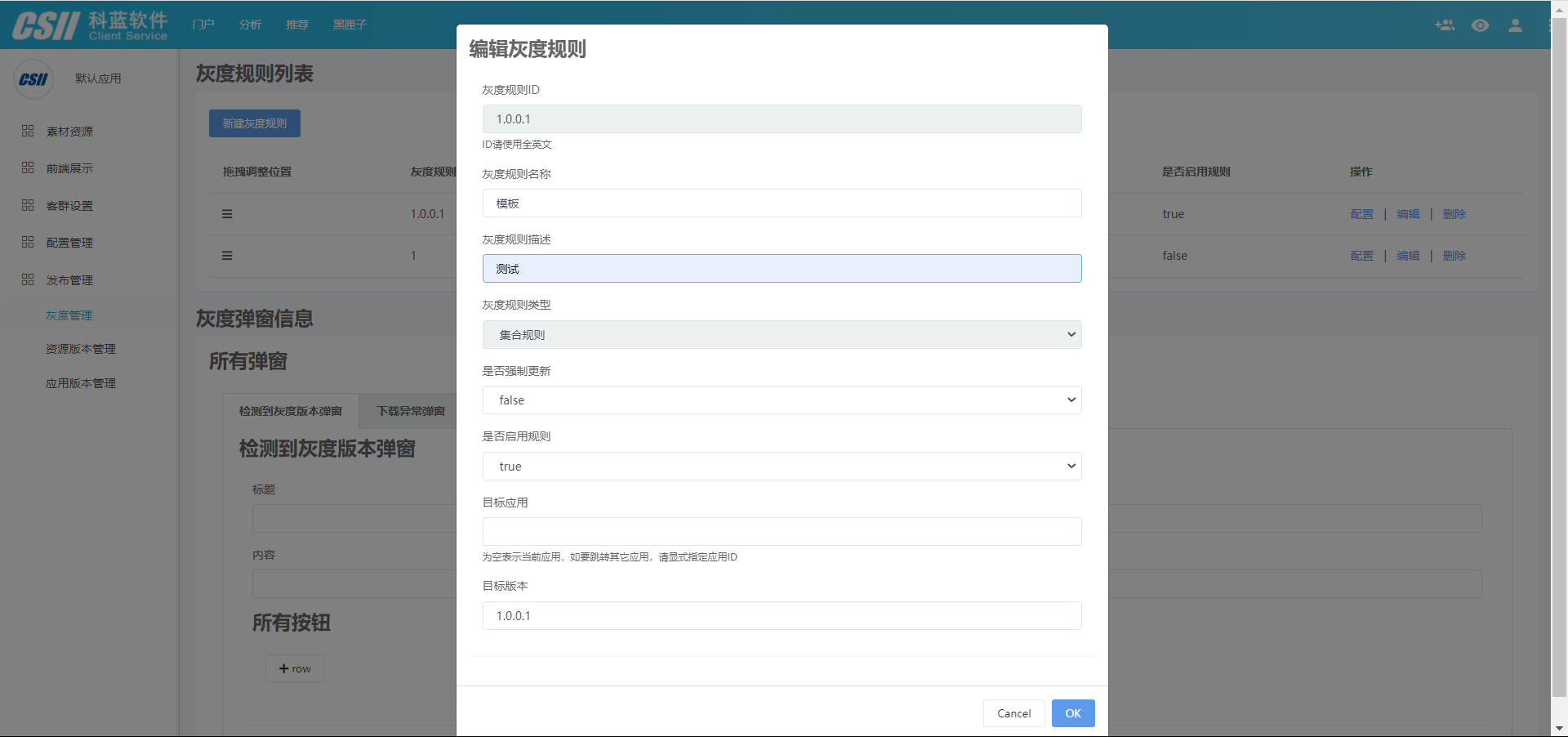
Task: Open the 是否启用规则 dropdown showing true
Action: [x=782, y=466]
